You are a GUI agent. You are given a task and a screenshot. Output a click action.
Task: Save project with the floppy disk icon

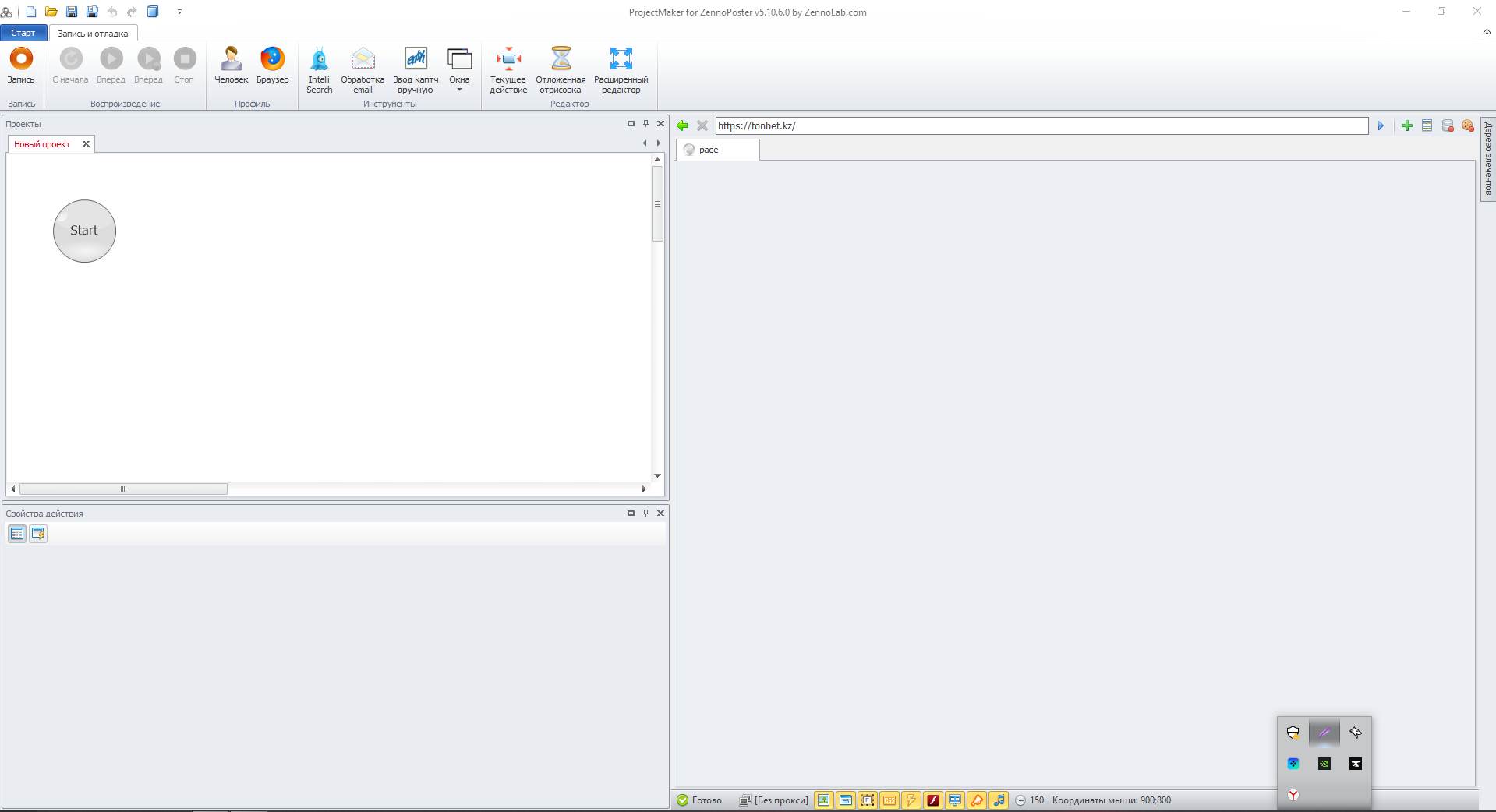(x=72, y=12)
